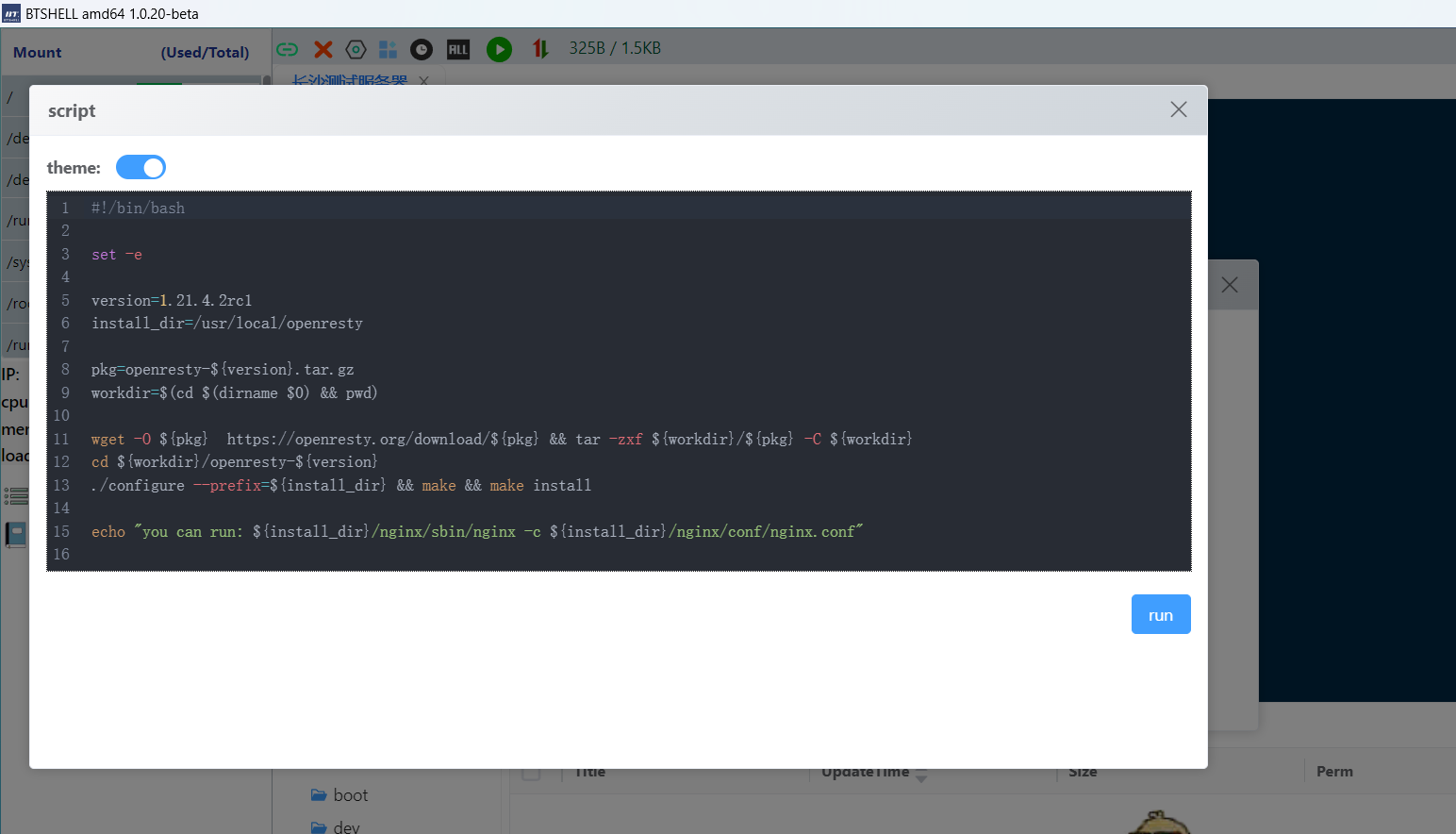Viewport: 1456px width, 834px height.
Task: Toggle the script editor theme switch
Action: pyautogui.click(x=141, y=167)
